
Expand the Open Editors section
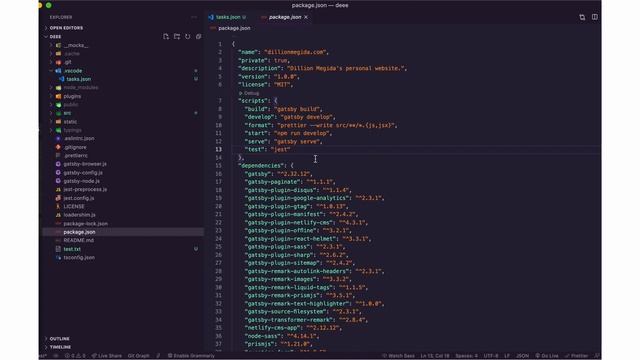(x=66, y=28)
